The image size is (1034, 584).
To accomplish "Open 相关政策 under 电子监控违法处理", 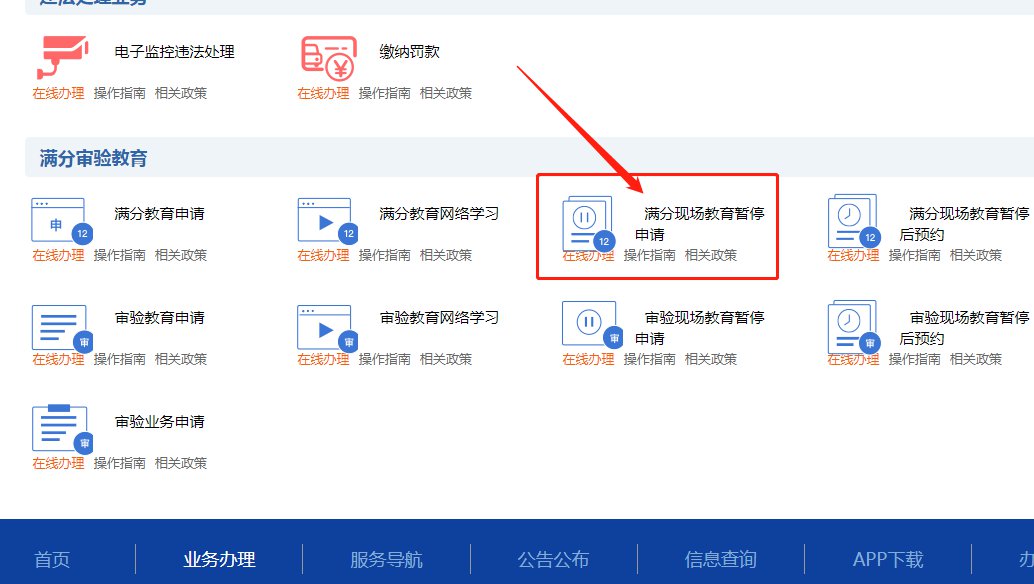I will tap(180, 93).
